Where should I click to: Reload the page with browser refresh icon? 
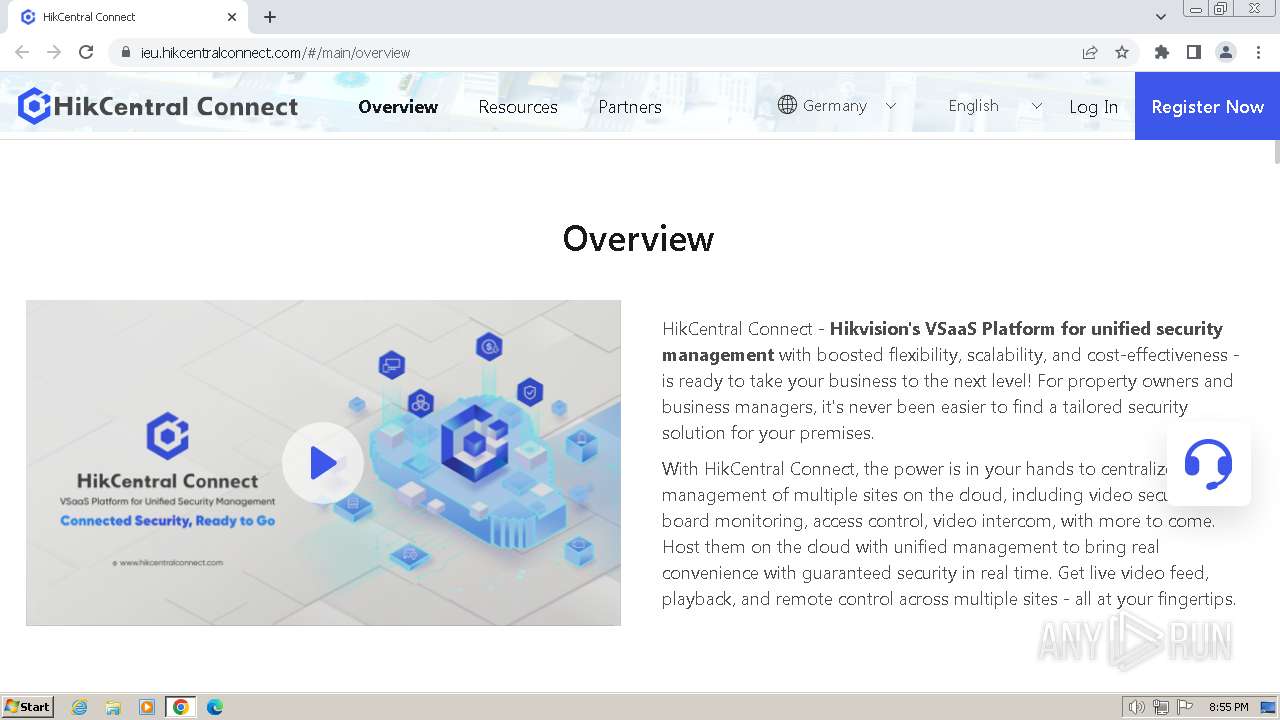(x=86, y=52)
